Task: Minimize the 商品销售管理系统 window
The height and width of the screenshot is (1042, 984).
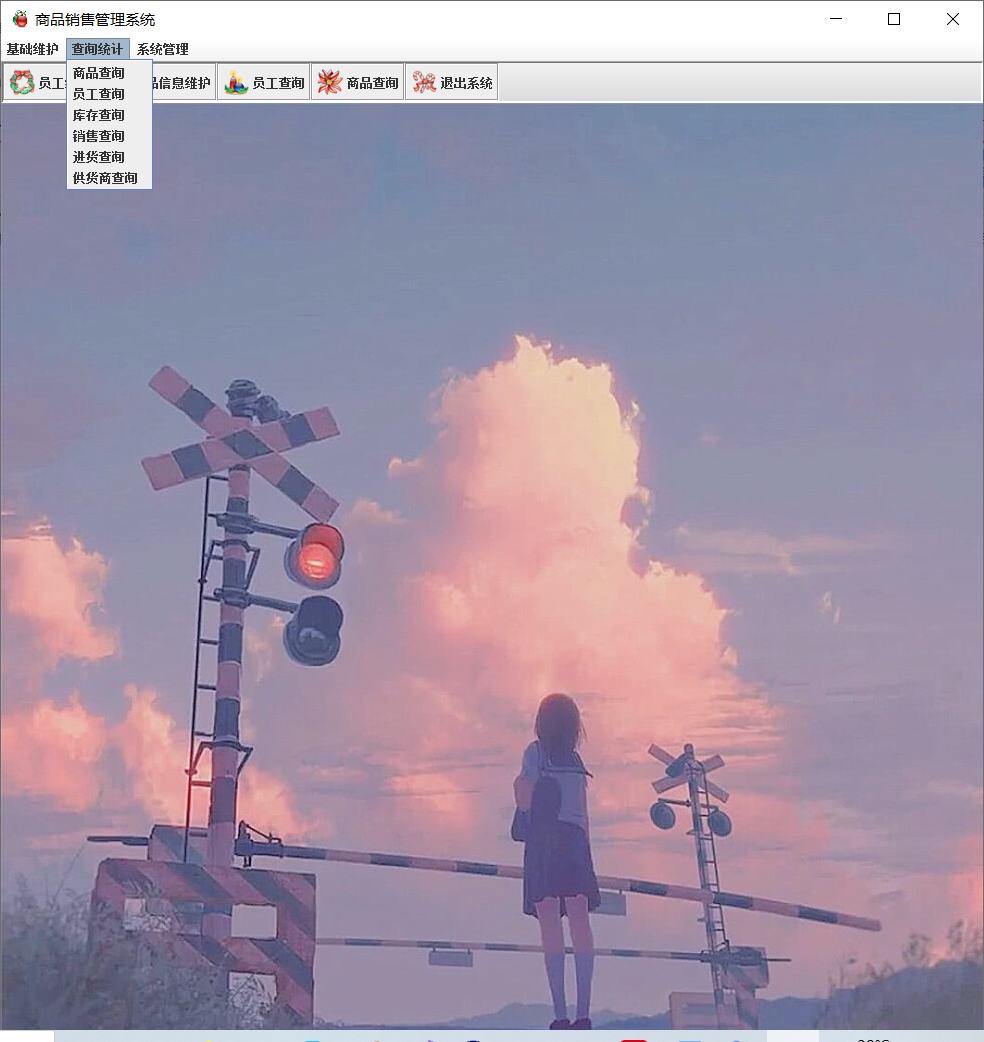Action: tap(836, 19)
